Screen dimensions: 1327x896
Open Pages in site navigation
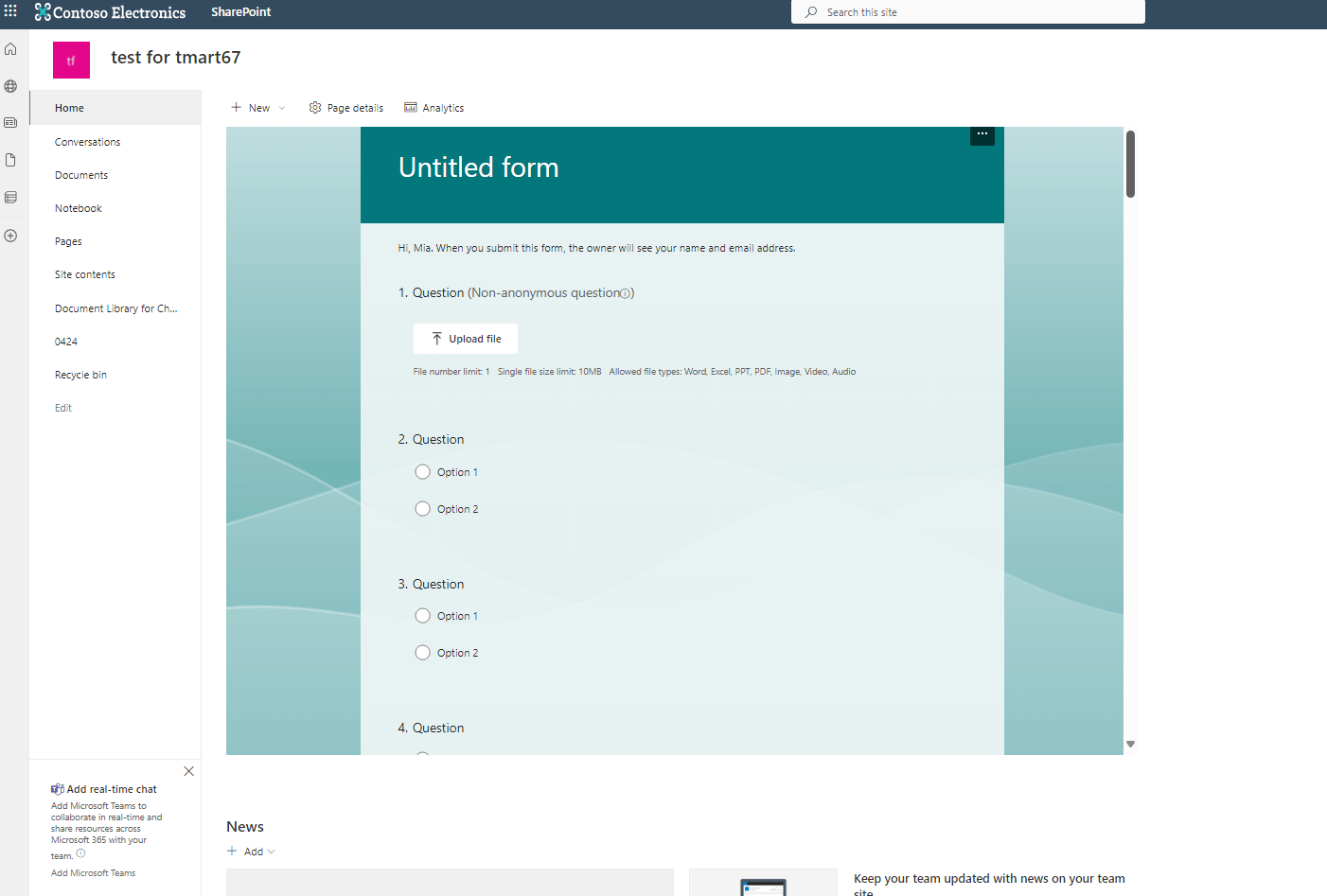click(x=68, y=241)
